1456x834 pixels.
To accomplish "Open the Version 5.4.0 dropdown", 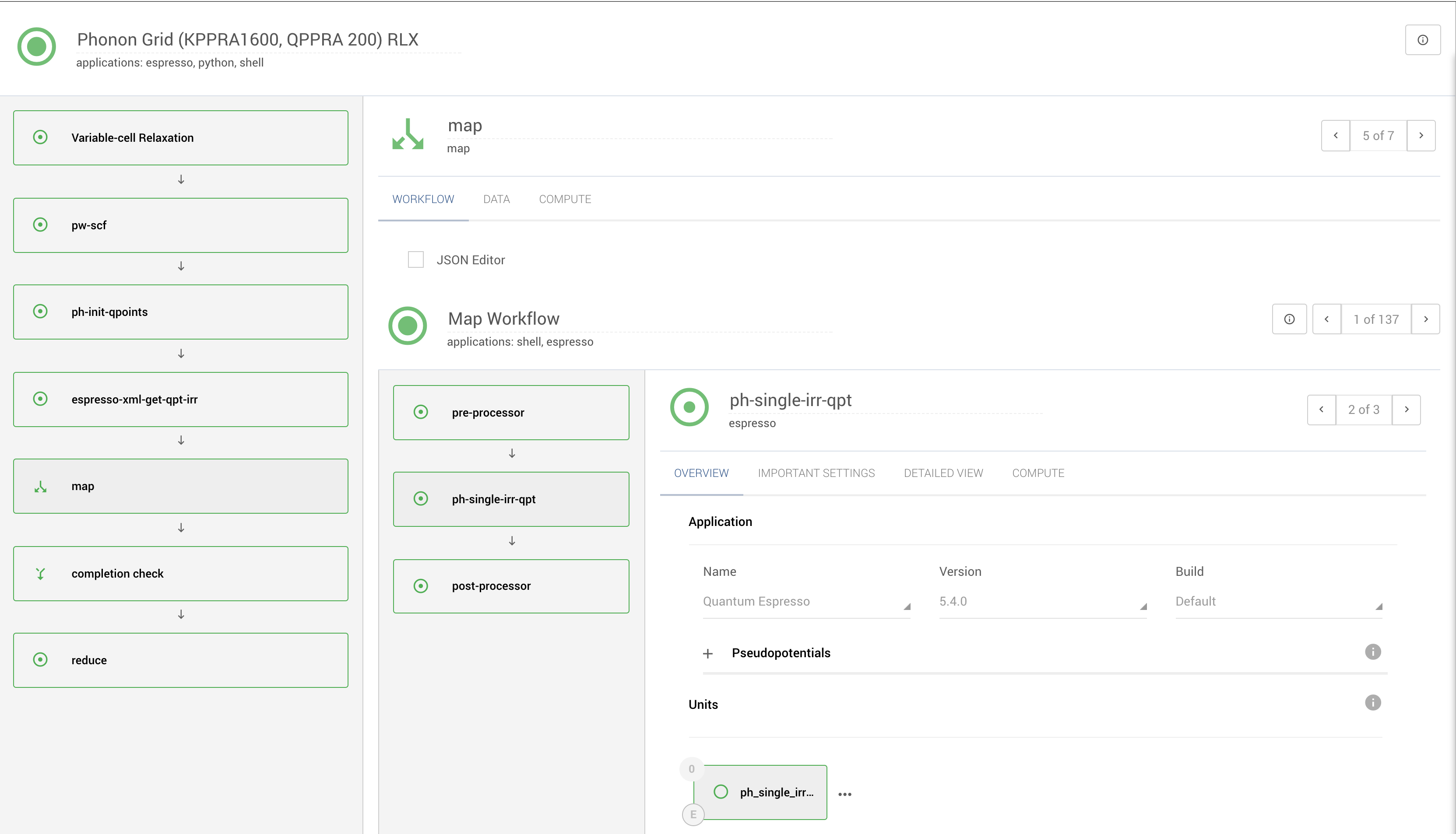I will (1043, 602).
